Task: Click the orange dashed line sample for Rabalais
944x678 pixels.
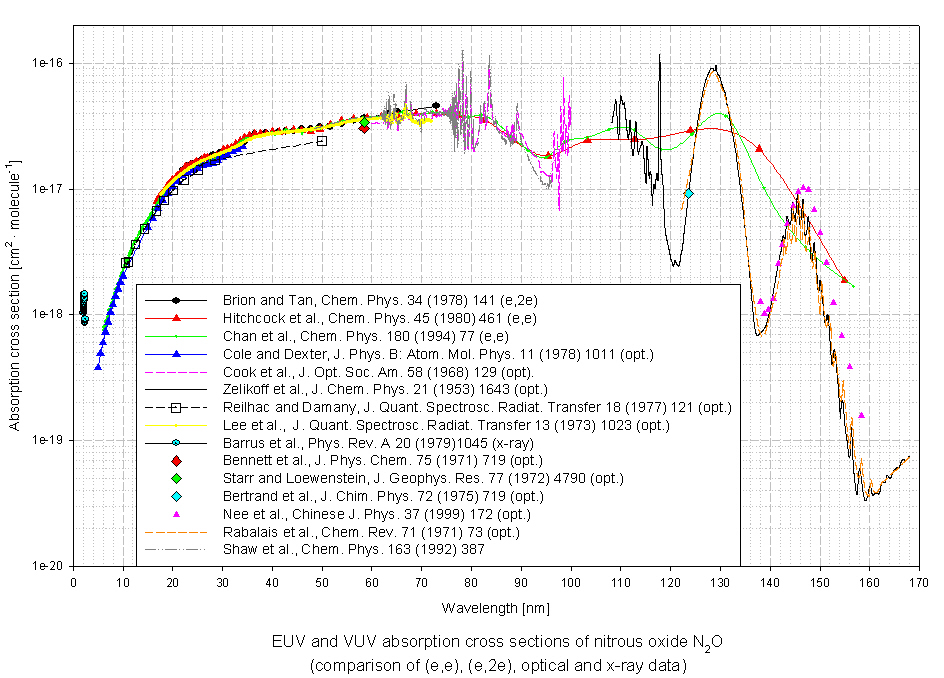Action: coord(176,532)
